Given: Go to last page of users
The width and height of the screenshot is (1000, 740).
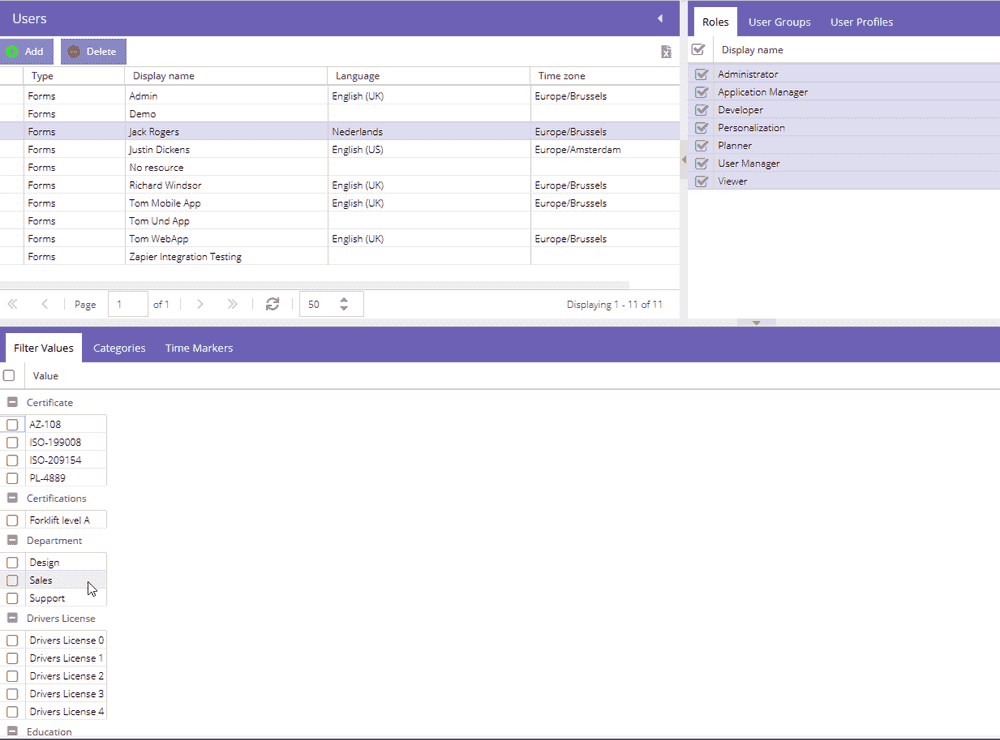Looking at the screenshot, I should (x=232, y=304).
